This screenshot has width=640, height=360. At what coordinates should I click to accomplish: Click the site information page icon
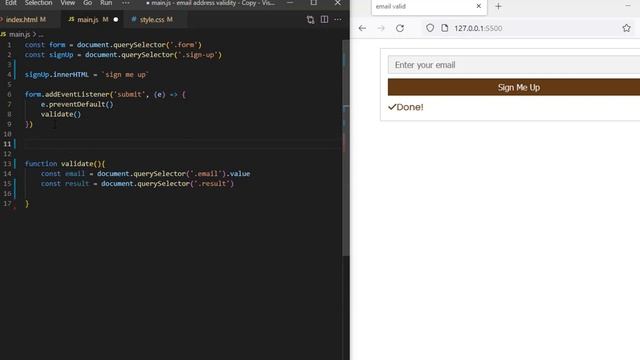pos(444,28)
